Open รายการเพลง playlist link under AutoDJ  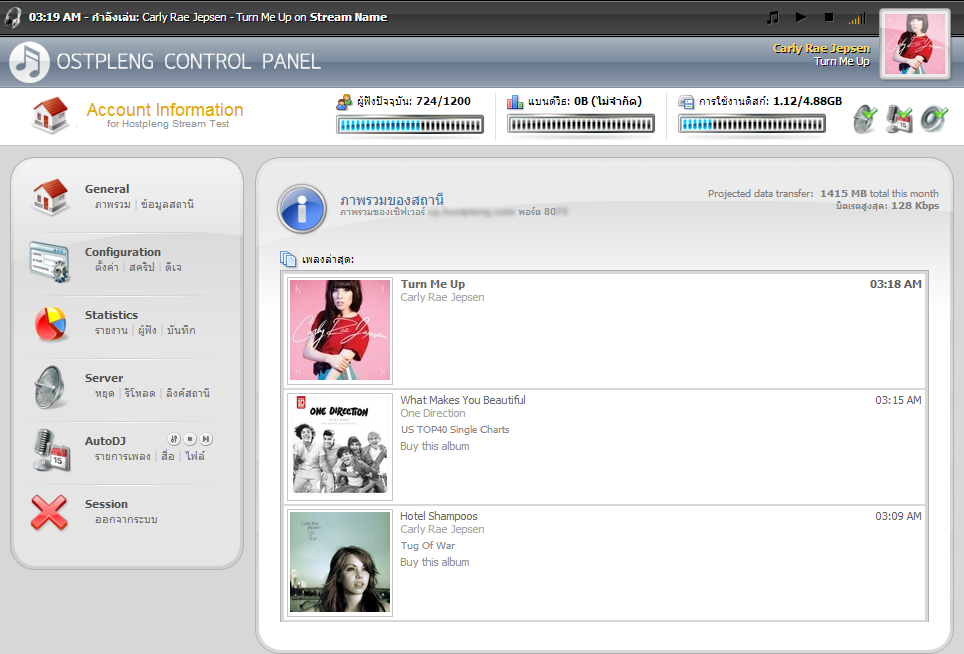click(123, 457)
